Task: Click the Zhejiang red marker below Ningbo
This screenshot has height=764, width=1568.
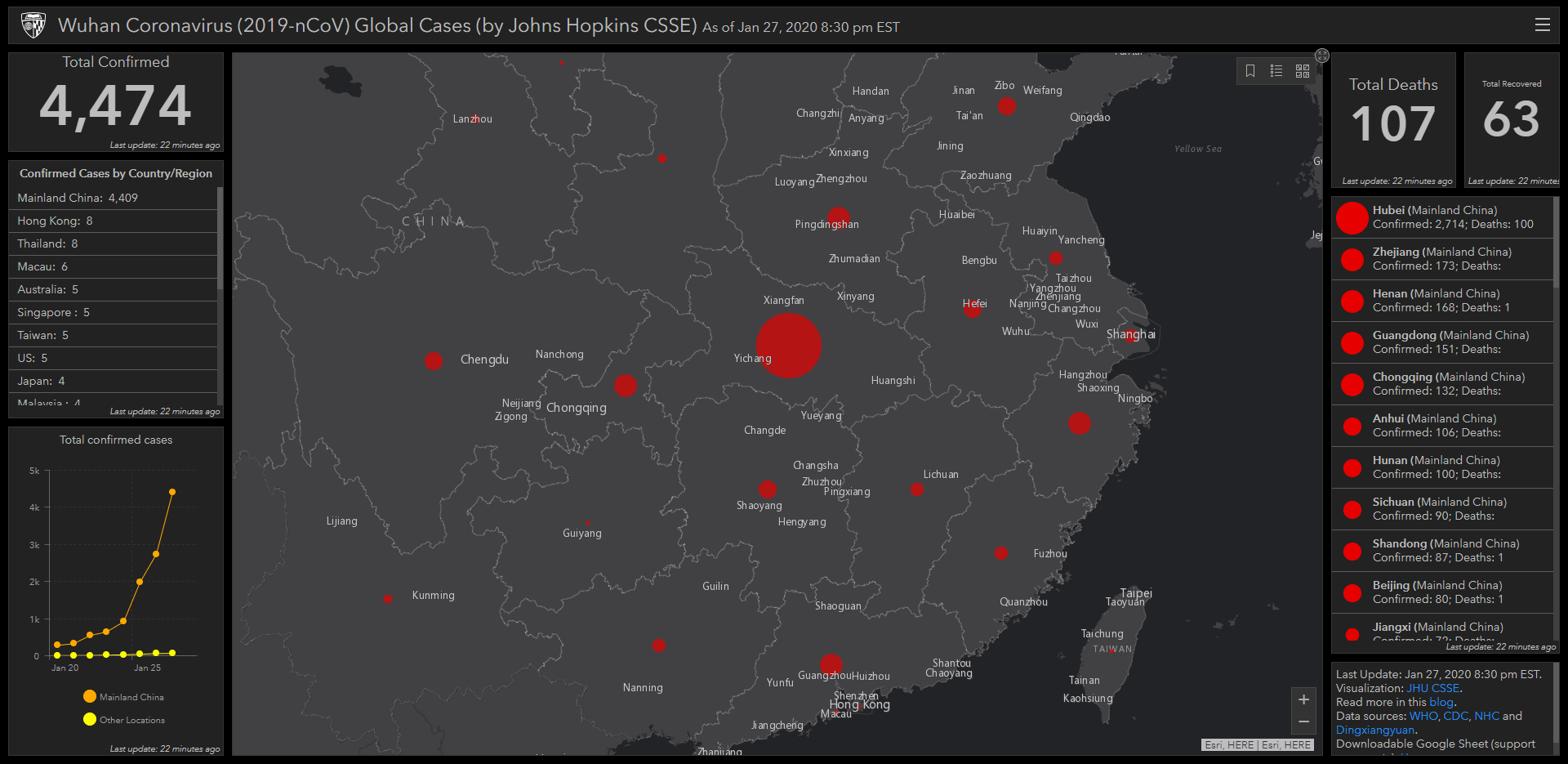Action: pos(1080,423)
